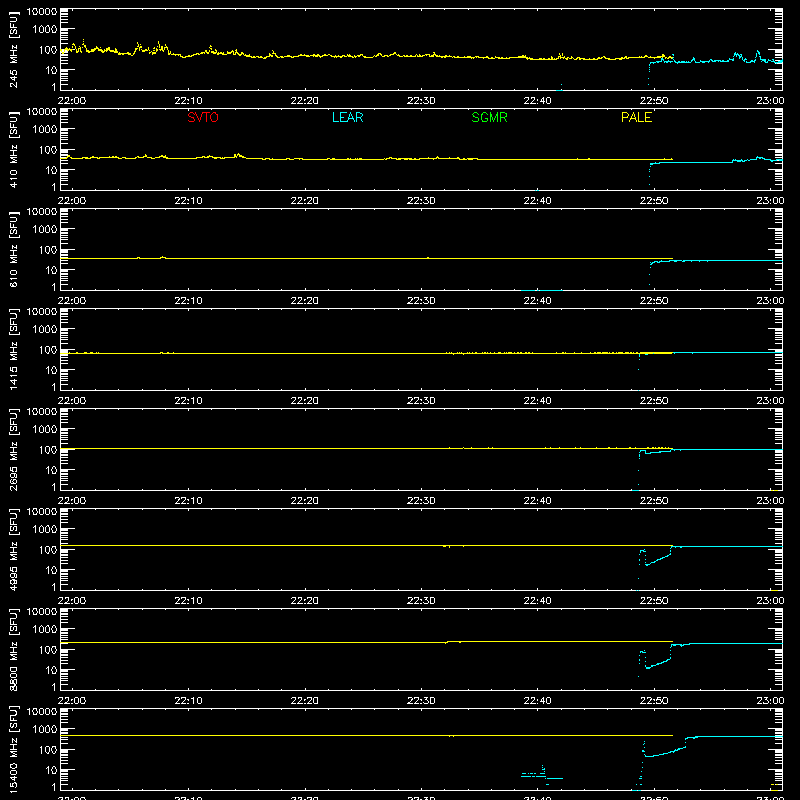
Task: Select the 8800 MHz [SFU] axis title
Action: click(x=14, y=649)
